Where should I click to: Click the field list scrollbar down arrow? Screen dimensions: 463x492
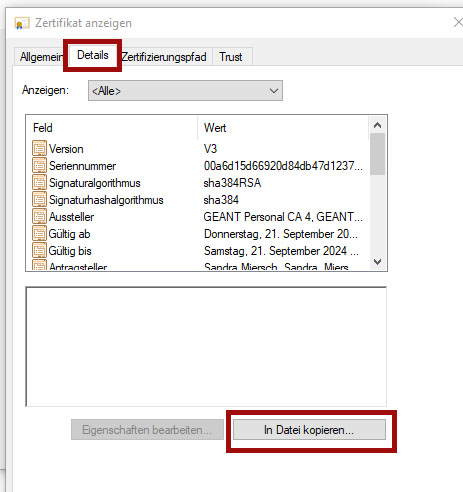click(x=377, y=262)
